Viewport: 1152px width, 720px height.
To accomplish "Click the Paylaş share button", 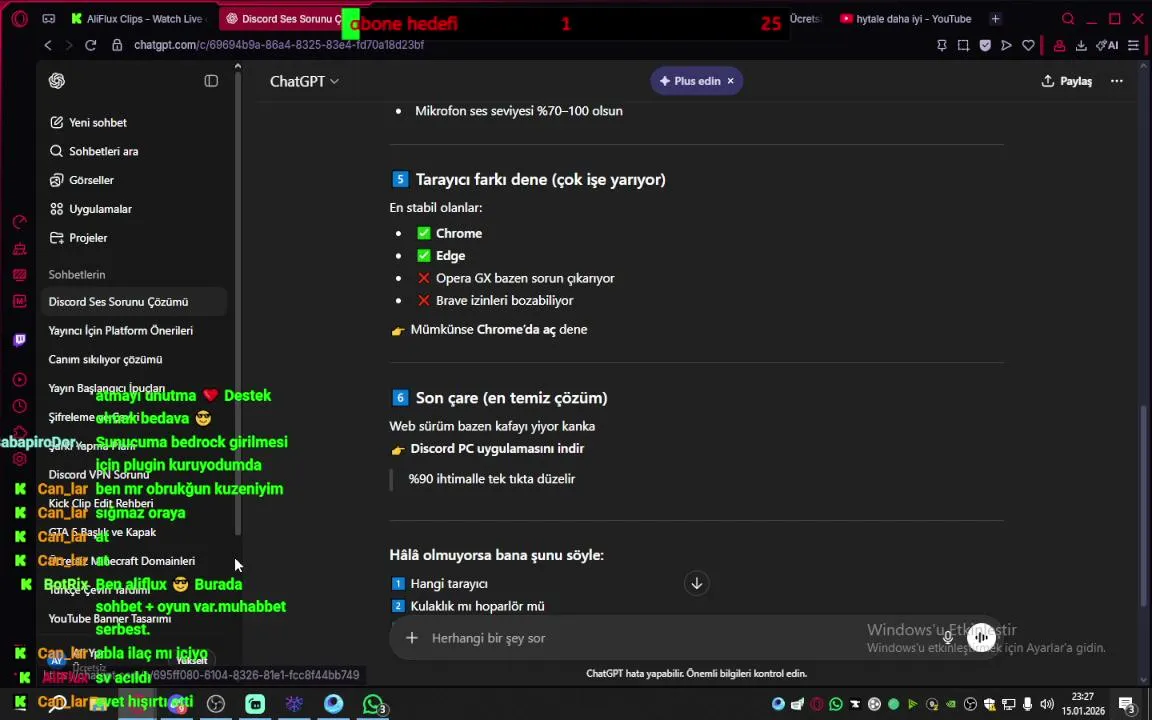I will 1067,81.
